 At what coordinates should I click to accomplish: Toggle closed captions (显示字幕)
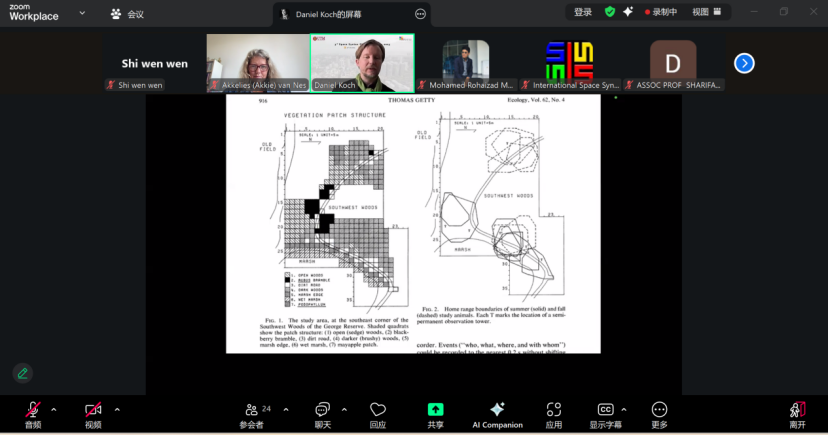tap(605, 411)
